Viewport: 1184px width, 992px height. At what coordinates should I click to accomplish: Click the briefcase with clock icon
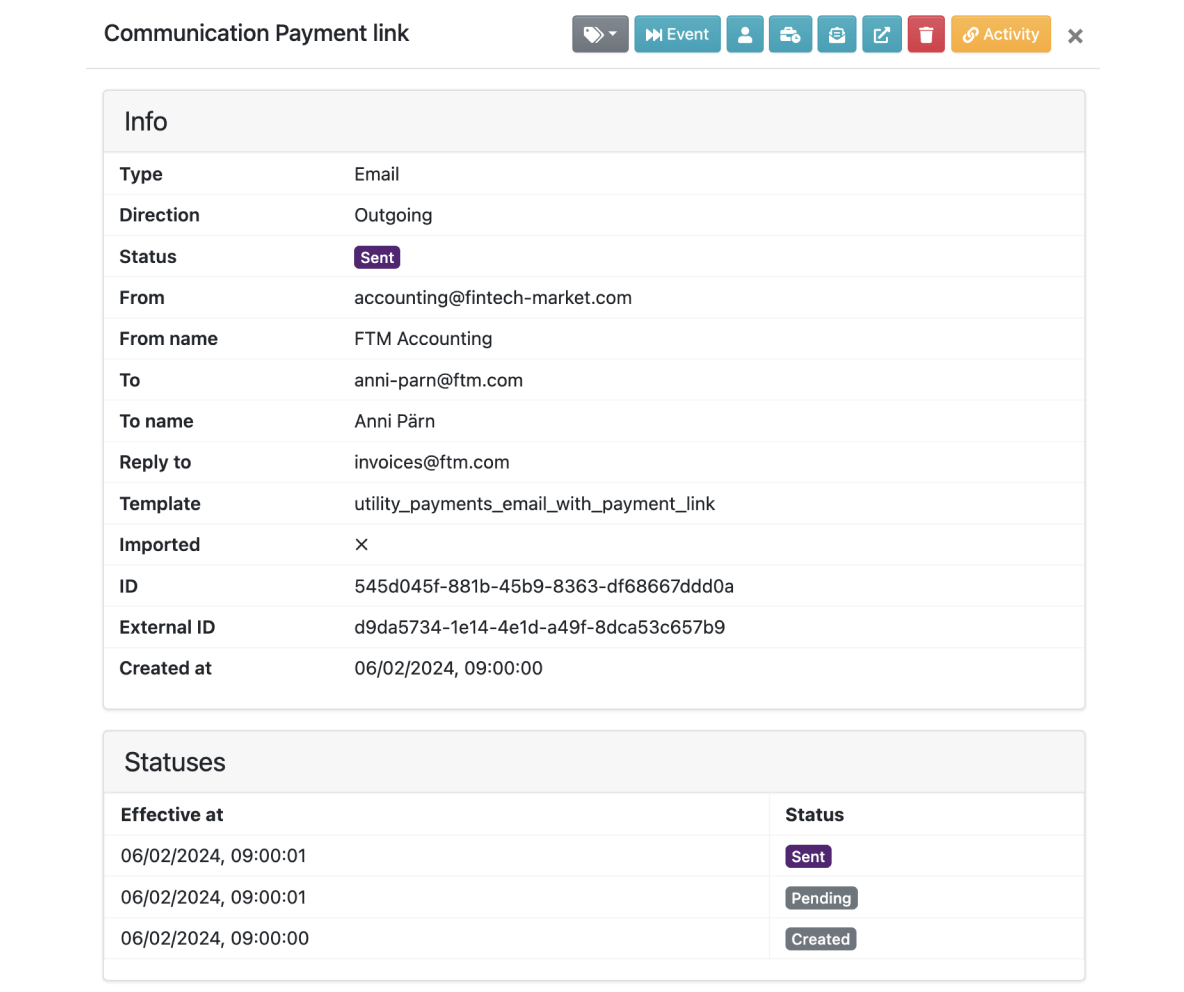(x=790, y=34)
